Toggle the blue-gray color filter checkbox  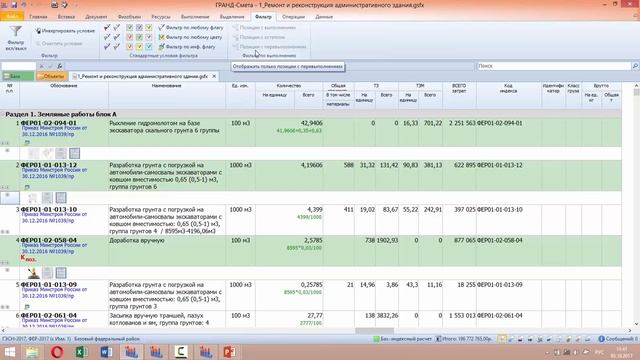click(x=139, y=27)
